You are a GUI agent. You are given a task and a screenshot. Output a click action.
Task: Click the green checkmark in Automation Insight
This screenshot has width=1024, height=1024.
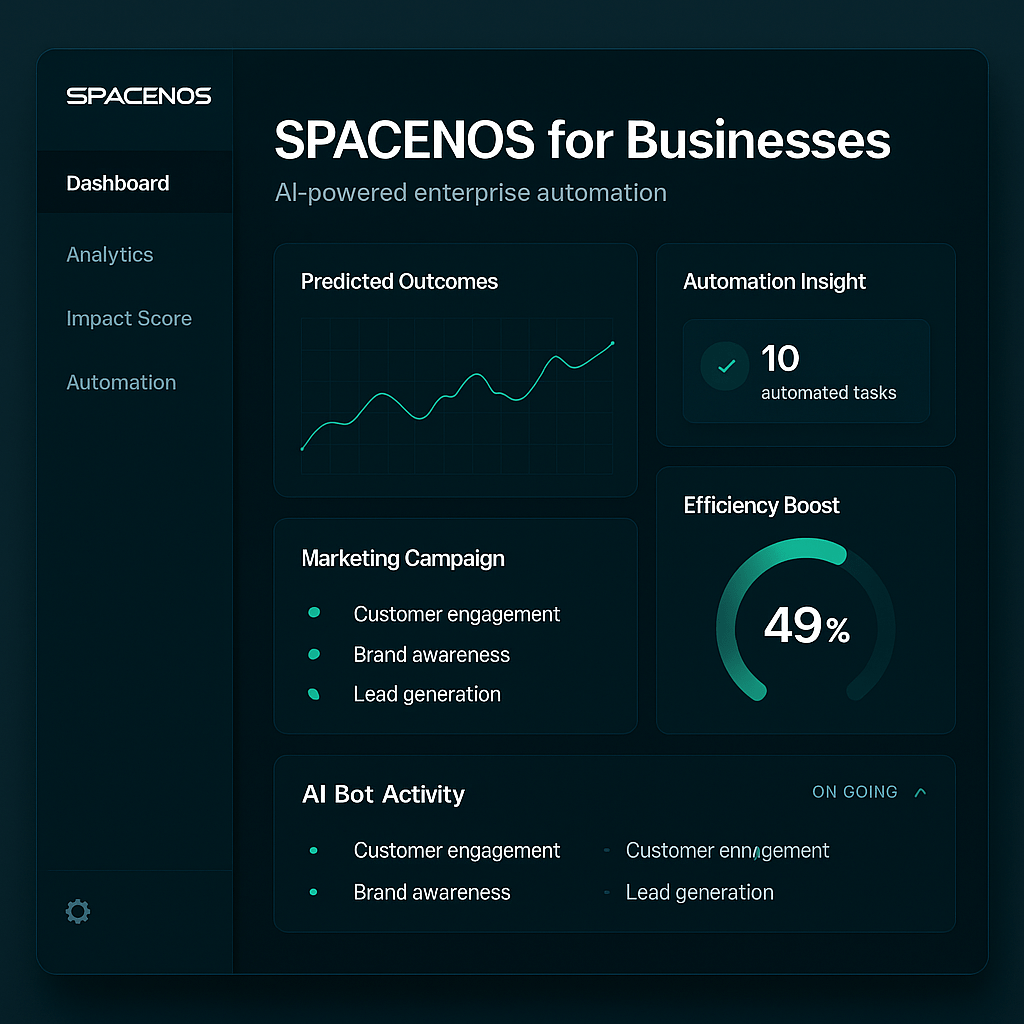724,366
